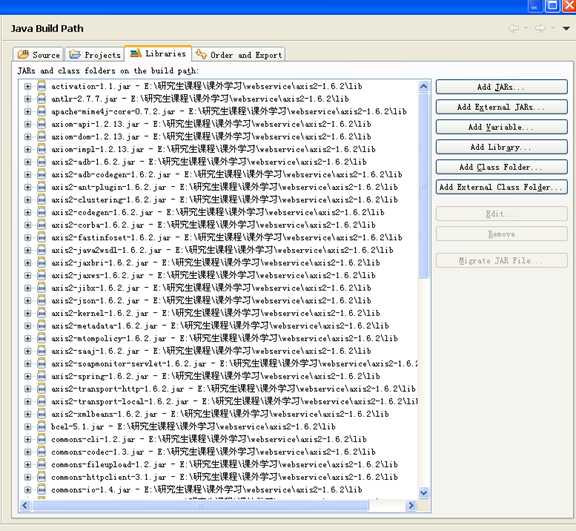Click jar icon of axiom-impl-1.2.13.jar
The image size is (576, 531).
point(42,149)
